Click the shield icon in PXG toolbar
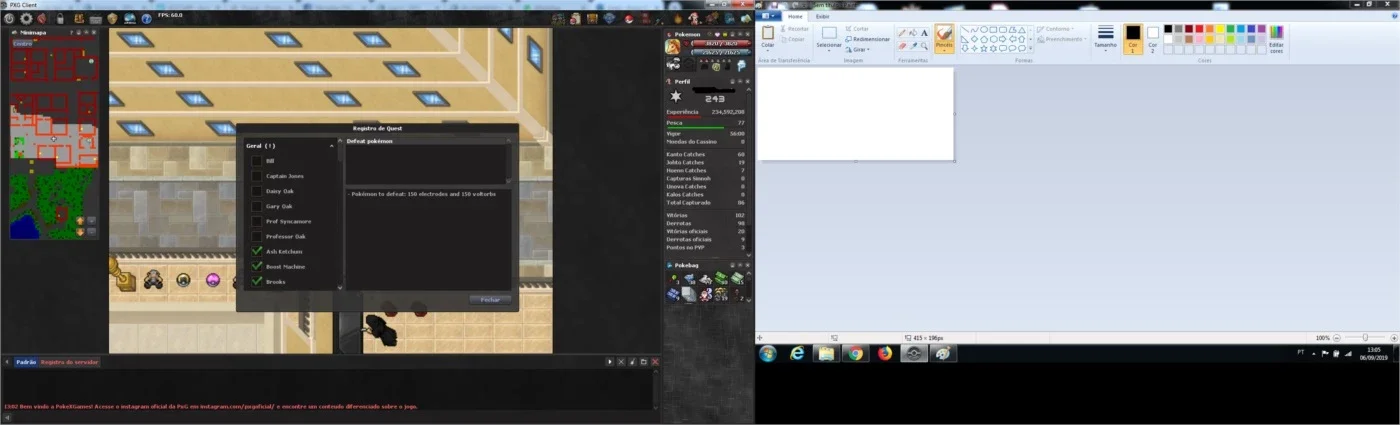 (112, 19)
